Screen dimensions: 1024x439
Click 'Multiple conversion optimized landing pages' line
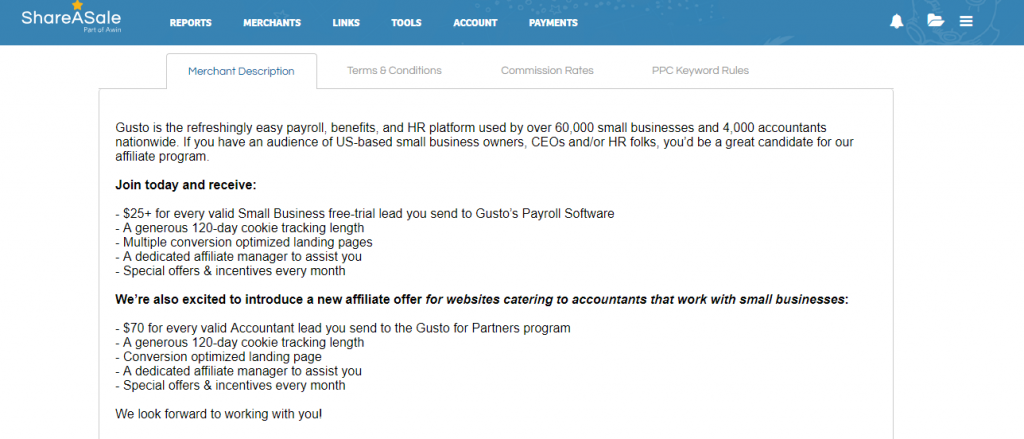pos(244,242)
